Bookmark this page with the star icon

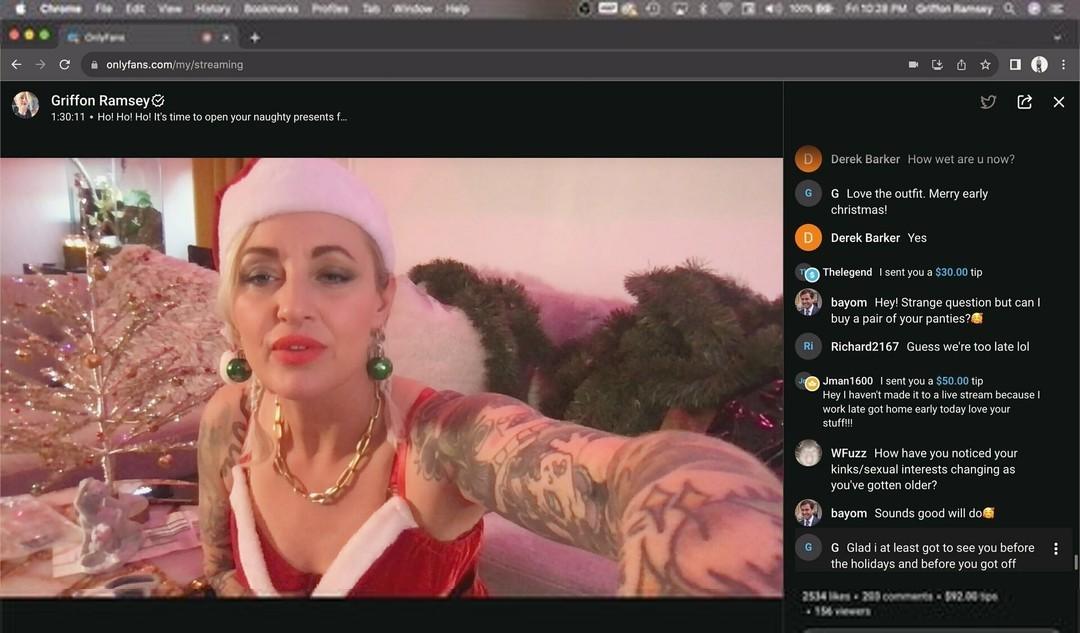coord(985,65)
